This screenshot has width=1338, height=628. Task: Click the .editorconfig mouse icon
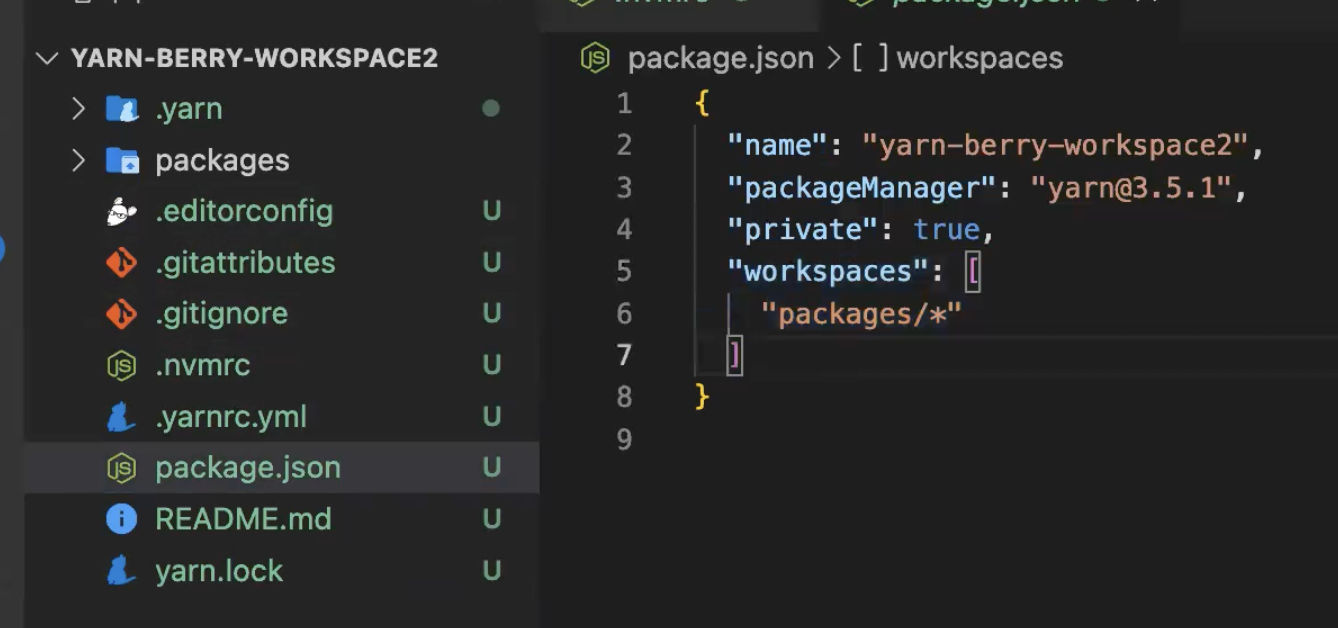click(122, 212)
